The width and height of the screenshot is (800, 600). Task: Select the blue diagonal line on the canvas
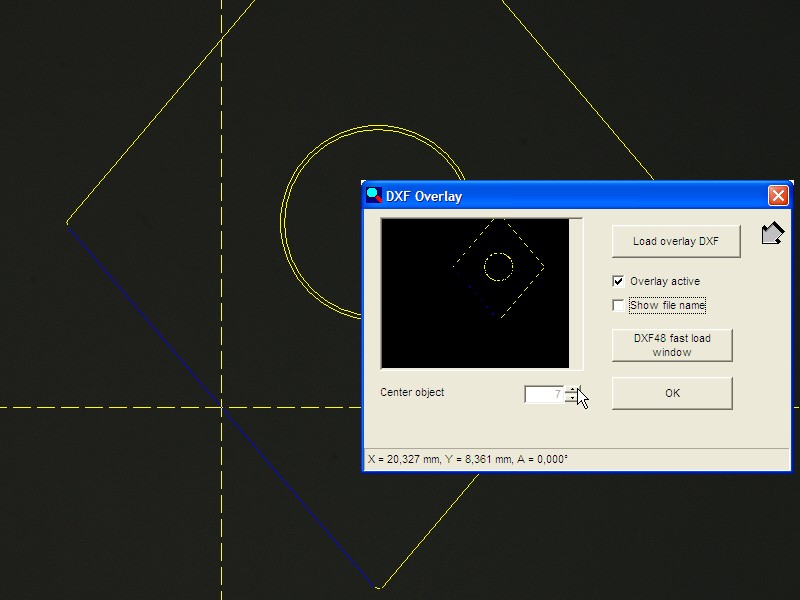click(x=150, y=320)
